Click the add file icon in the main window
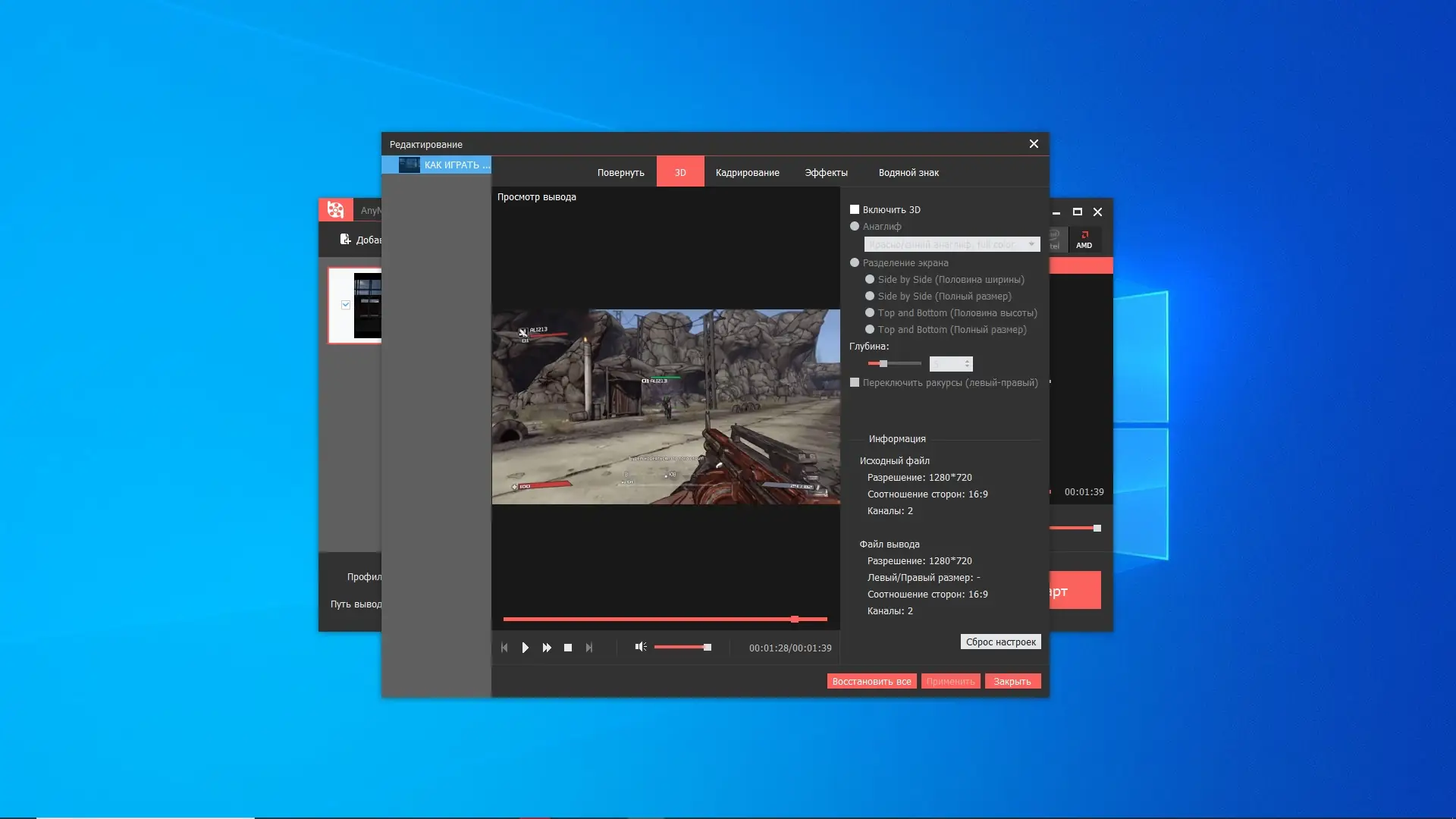This screenshot has width=1456, height=819. (x=345, y=240)
